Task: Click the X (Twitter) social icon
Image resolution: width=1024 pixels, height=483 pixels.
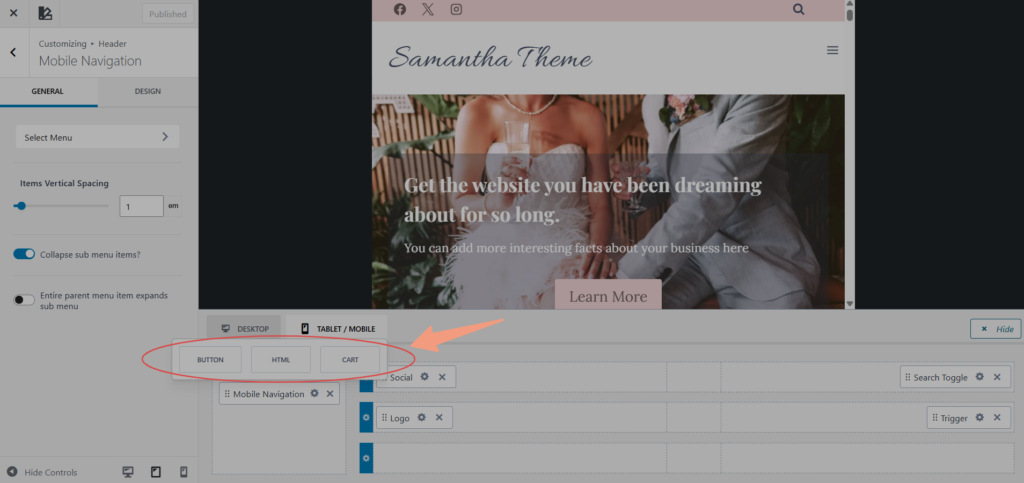Action: pos(428,10)
